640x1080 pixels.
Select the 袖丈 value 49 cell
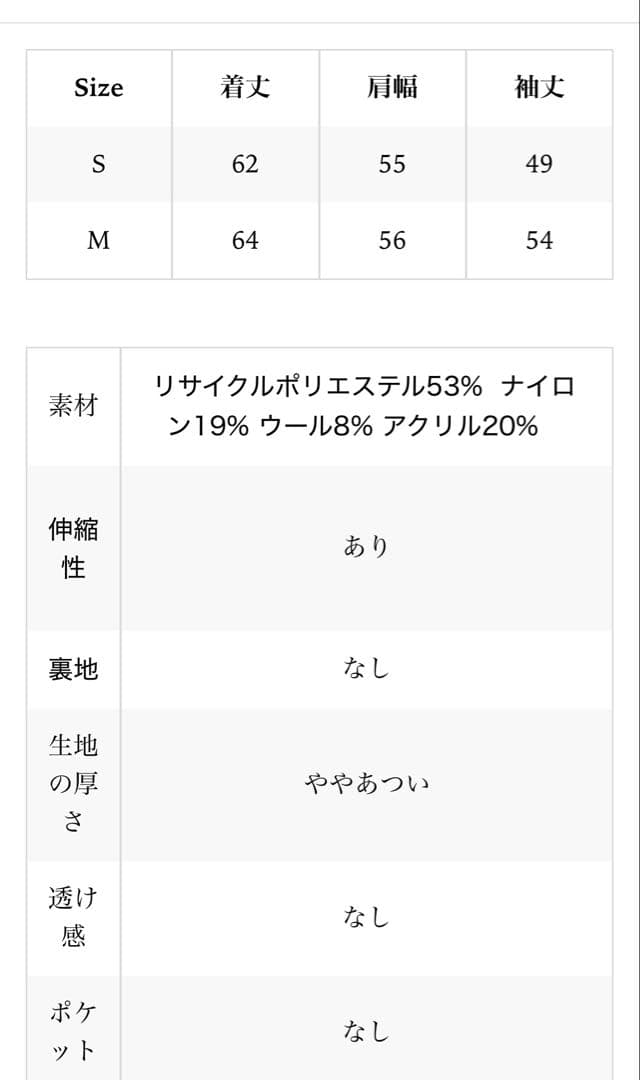pyautogui.click(x=539, y=164)
